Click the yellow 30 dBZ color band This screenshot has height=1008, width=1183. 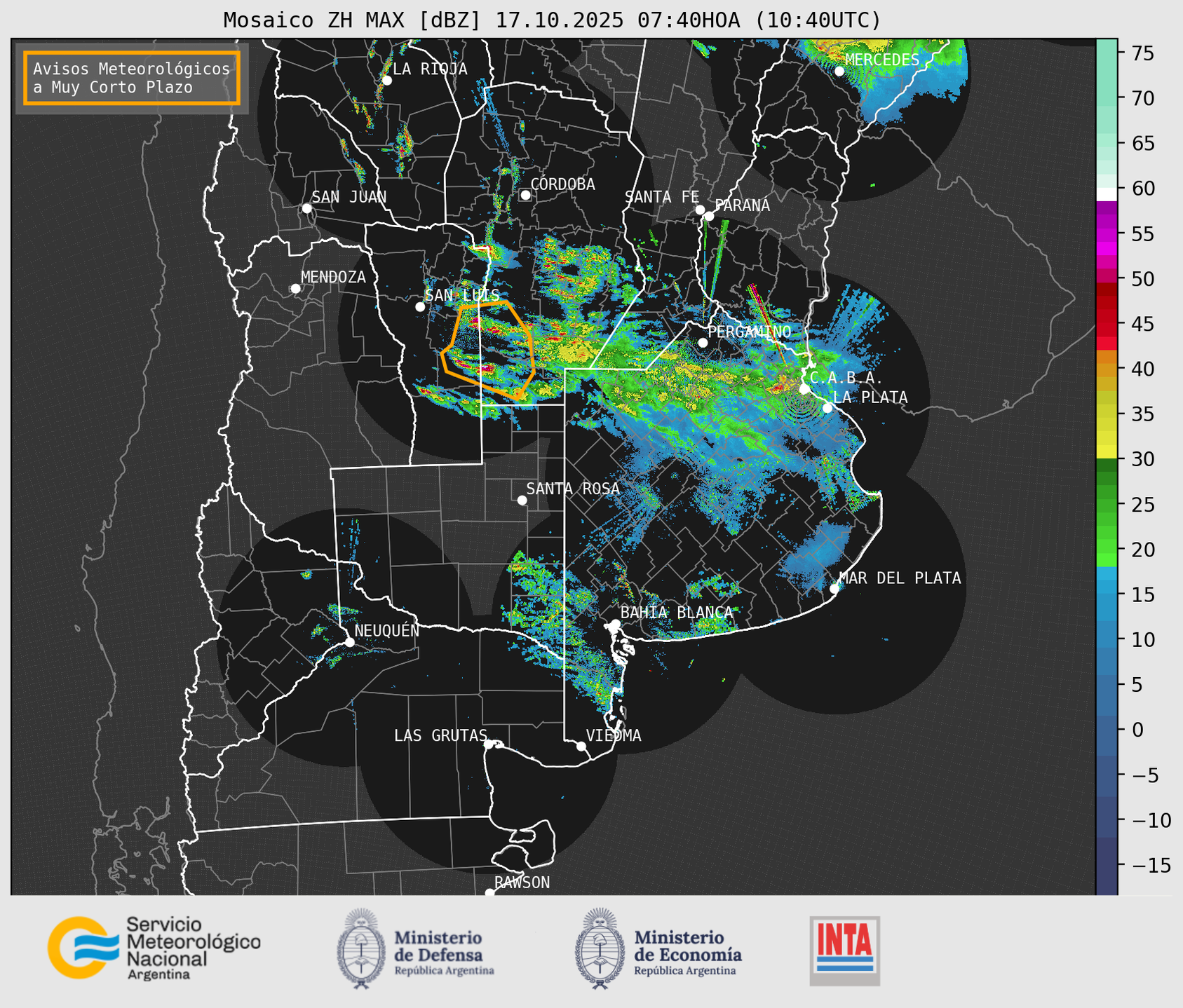coord(1106,451)
